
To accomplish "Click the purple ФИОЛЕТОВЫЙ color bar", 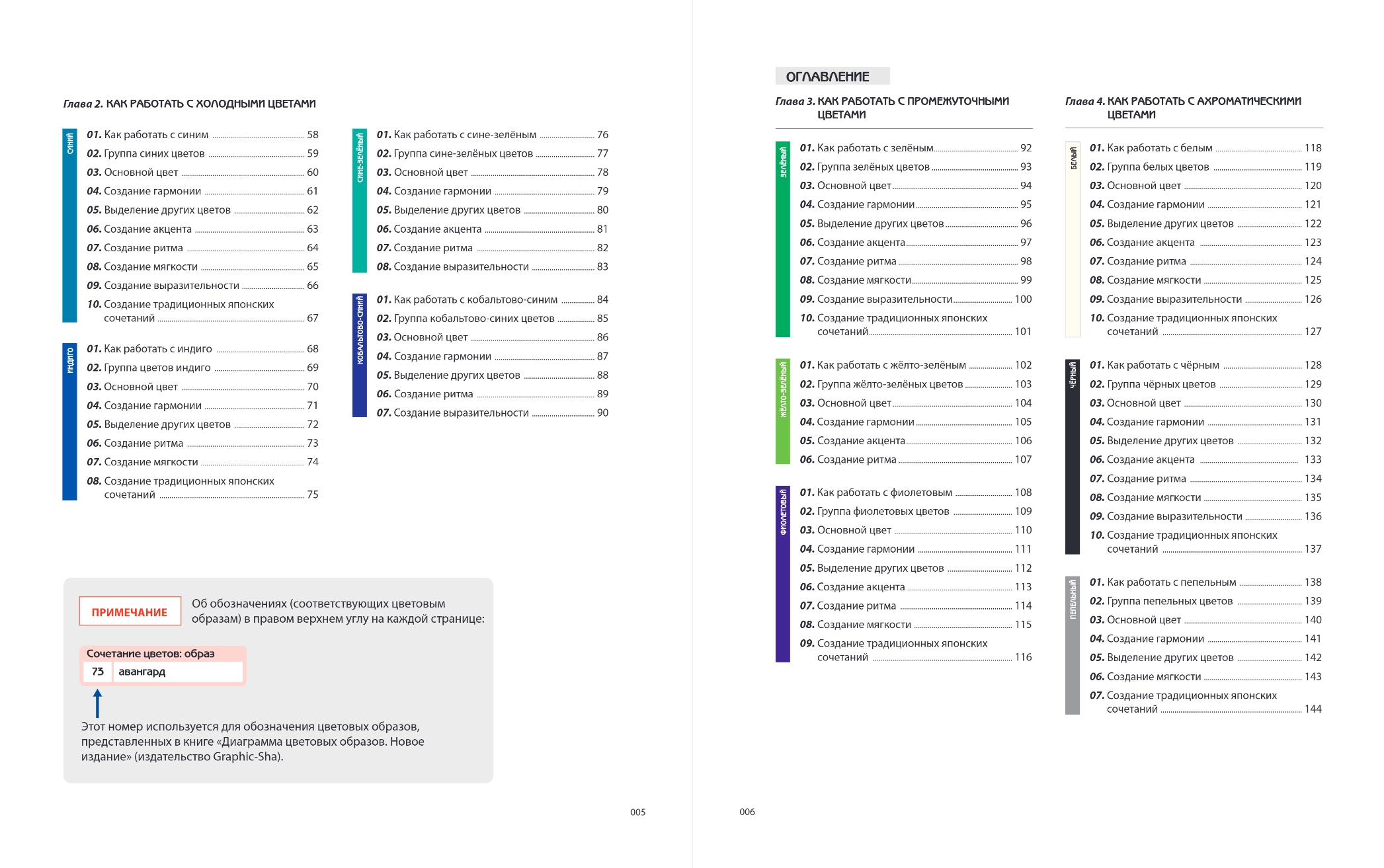I will coord(782,574).
